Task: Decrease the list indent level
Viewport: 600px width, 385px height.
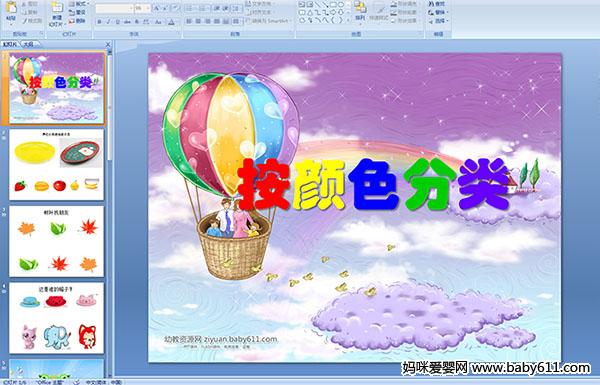Action: click(x=217, y=8)
